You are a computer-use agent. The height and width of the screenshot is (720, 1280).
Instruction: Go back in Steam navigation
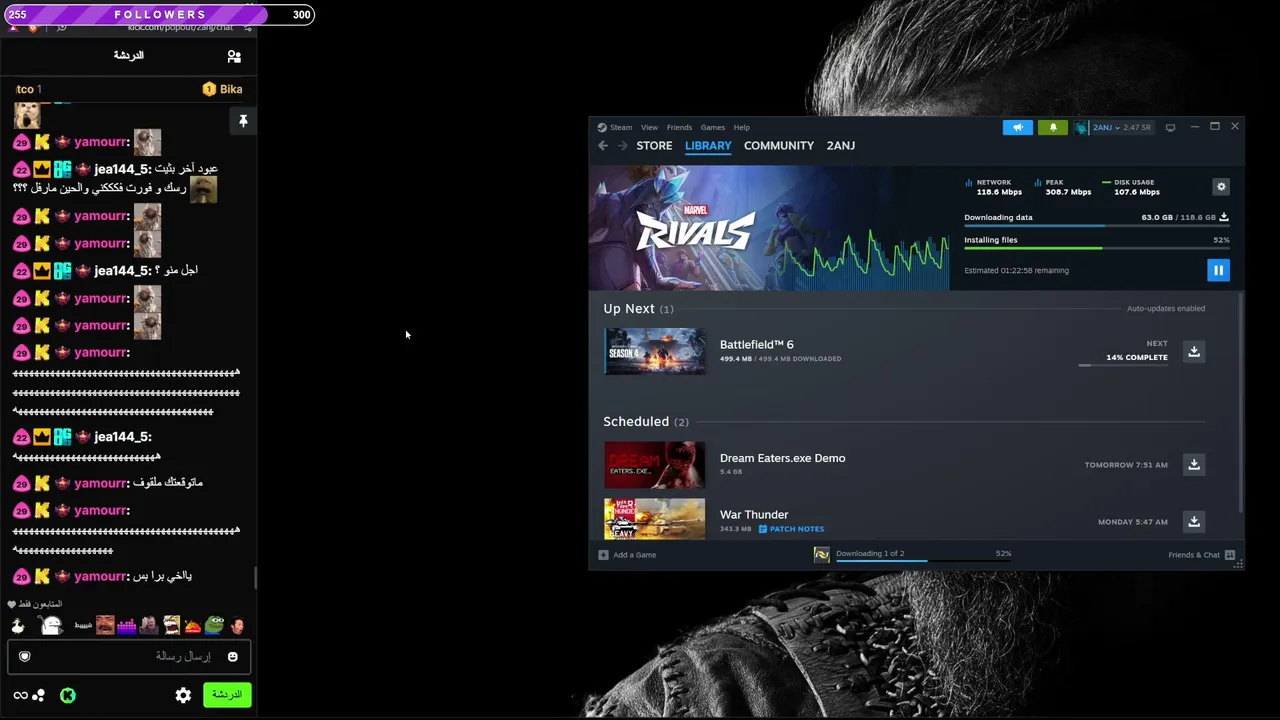point(603,146)
